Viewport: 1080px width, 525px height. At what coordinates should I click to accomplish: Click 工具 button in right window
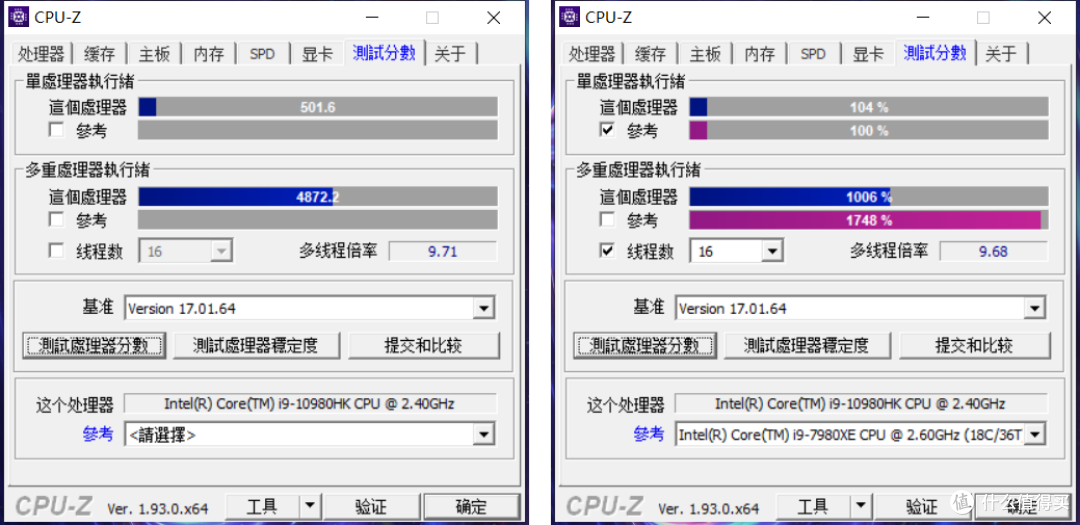pyautogui.click(x=814, y=507)
